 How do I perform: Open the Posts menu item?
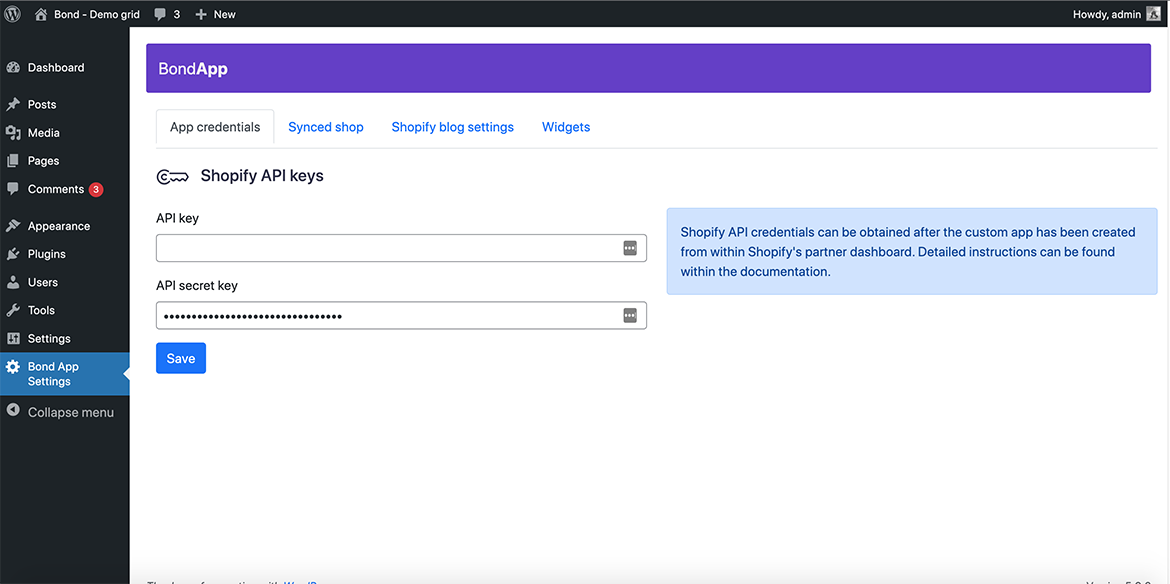tap(65, 104)
